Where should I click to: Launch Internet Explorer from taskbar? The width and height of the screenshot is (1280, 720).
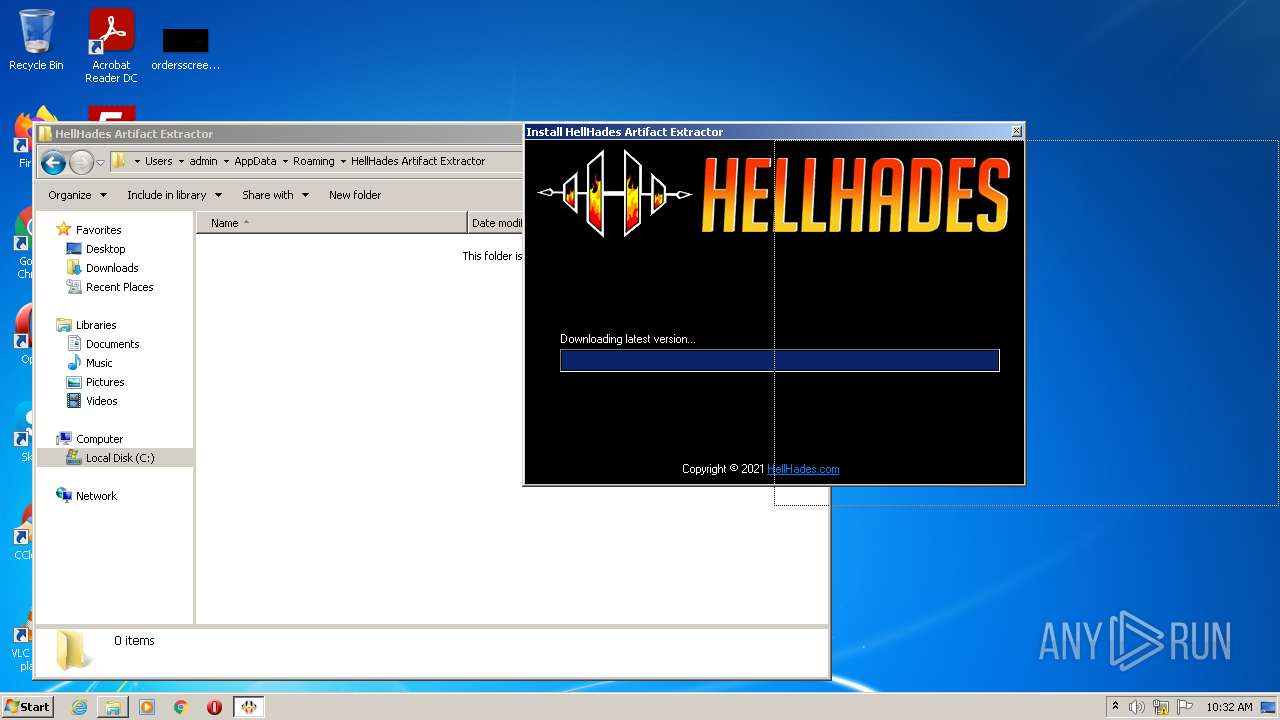[79, 707]
